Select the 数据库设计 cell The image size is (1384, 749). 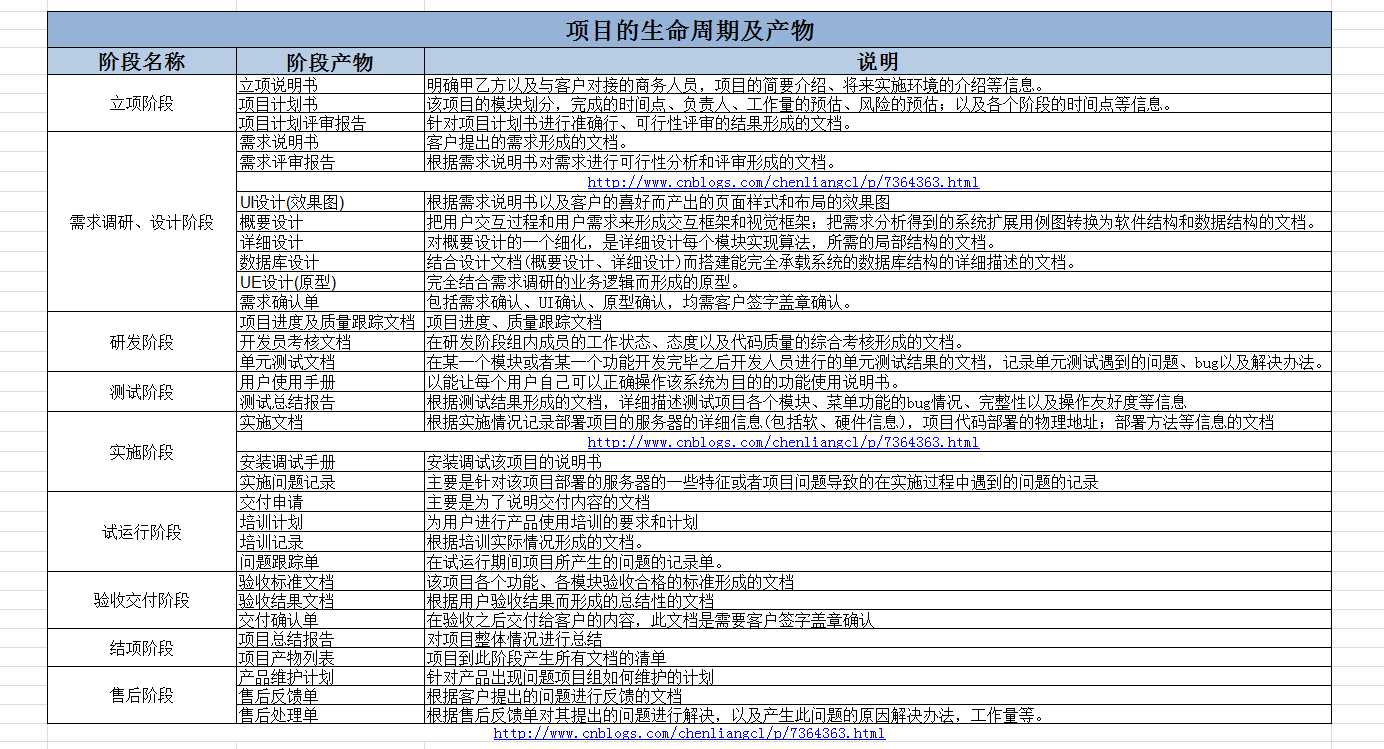pos(330,262)
